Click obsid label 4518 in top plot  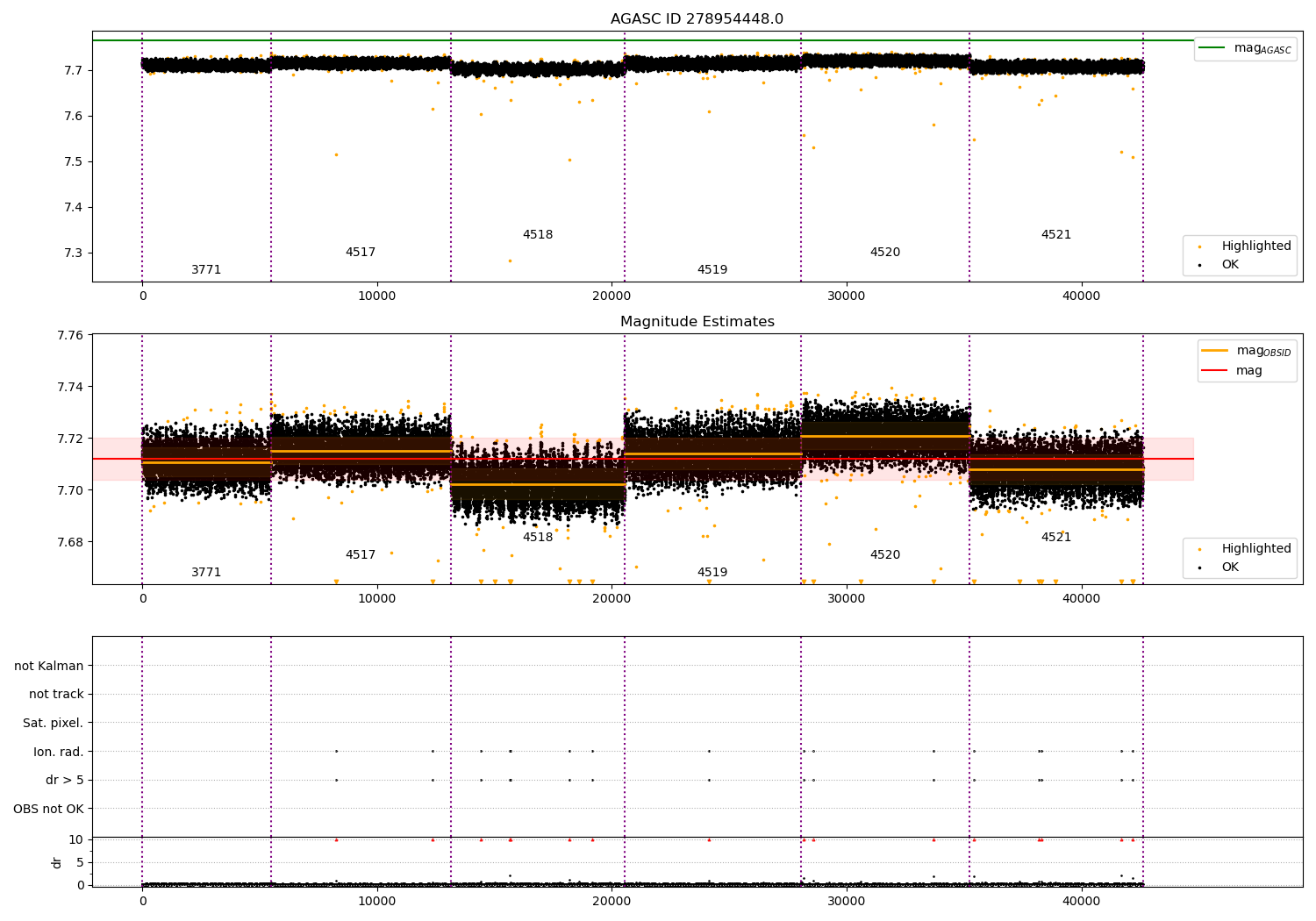click(538, 234)
